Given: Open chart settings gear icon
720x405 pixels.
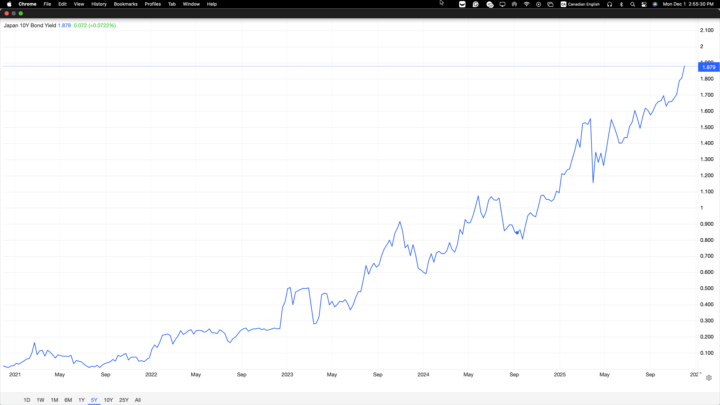Looking at the screenshot, I should click(709, 378).
